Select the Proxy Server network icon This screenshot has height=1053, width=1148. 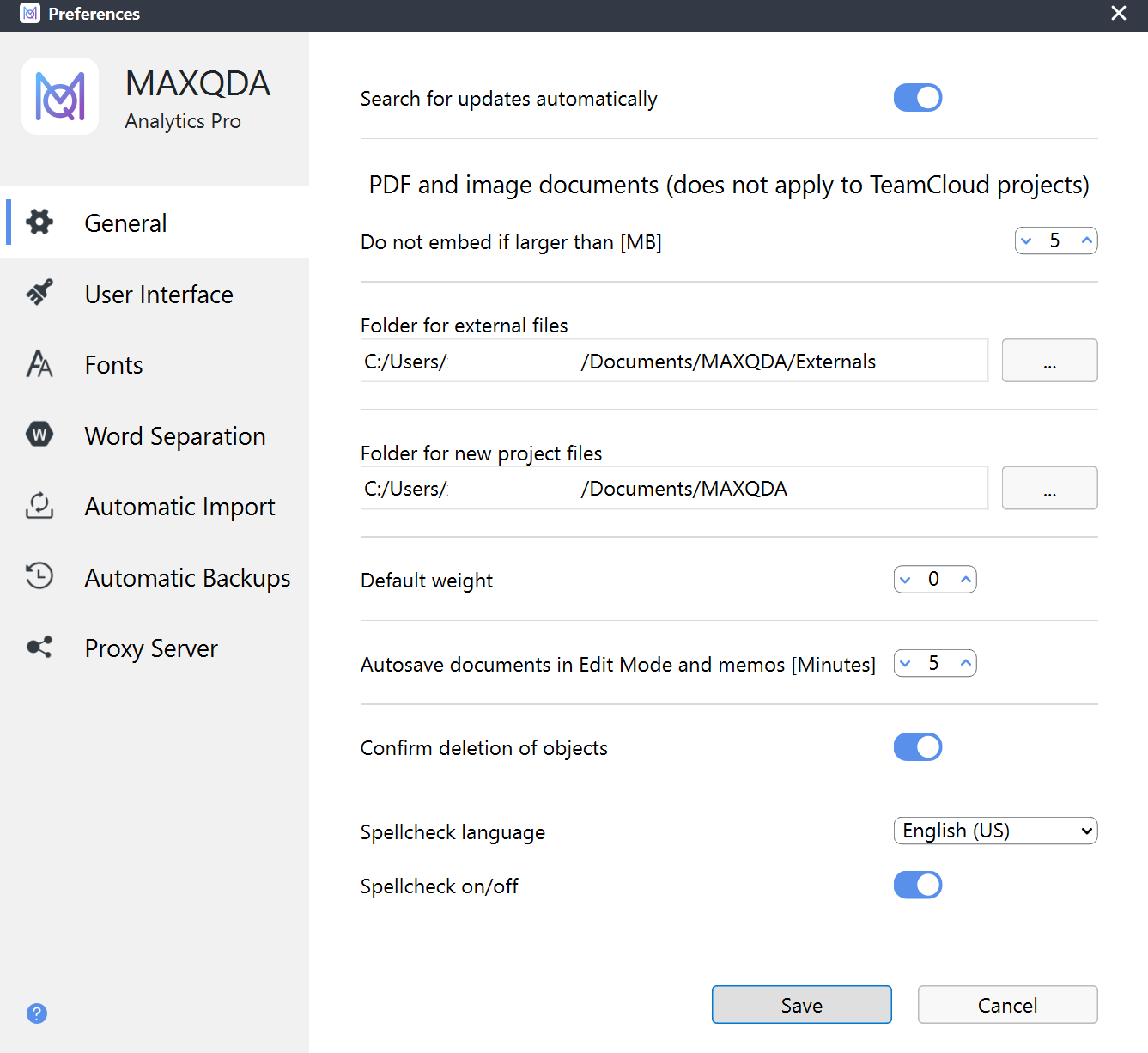pyautogui.click(x=39, y=647)
